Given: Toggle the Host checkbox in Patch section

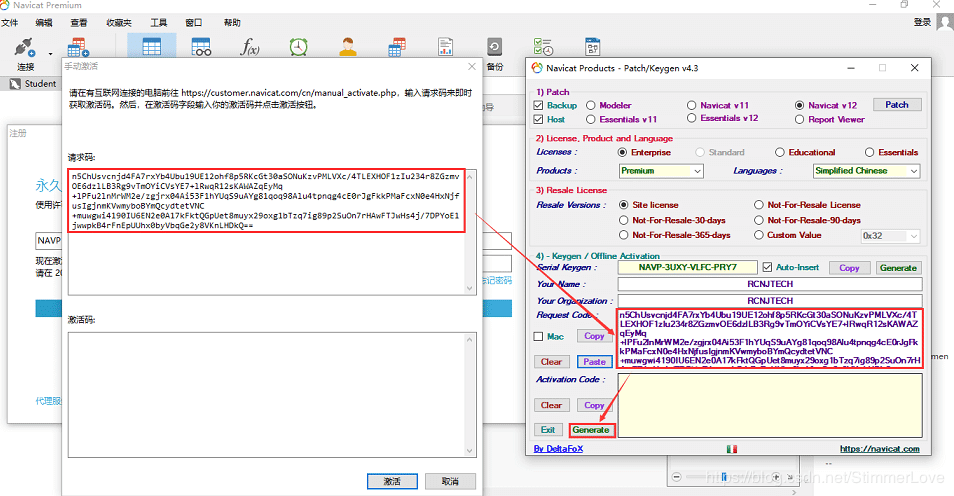Looking at the screenshot, I should pos(538,119).
